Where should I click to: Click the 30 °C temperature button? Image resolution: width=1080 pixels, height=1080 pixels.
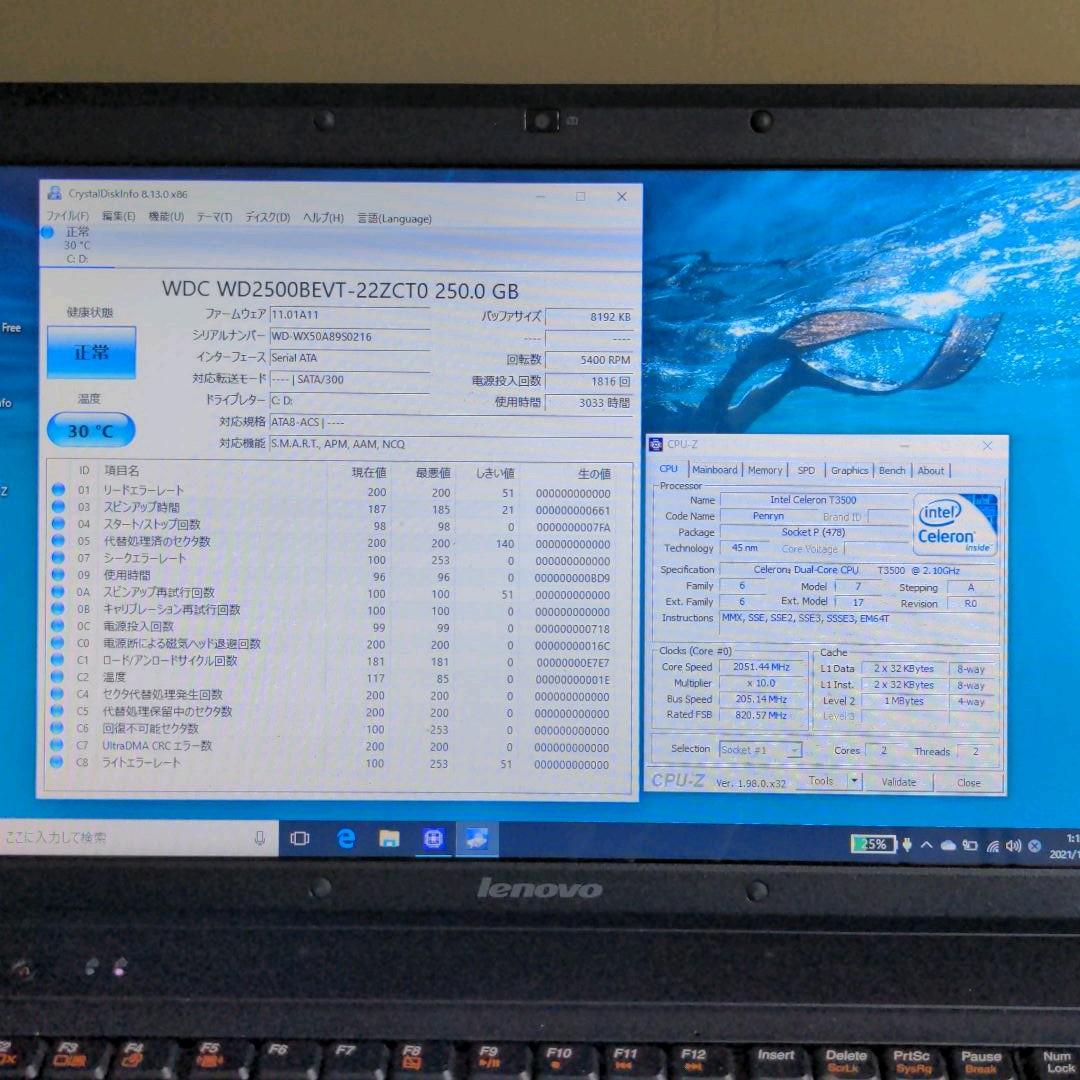click(x=90, y=430)
